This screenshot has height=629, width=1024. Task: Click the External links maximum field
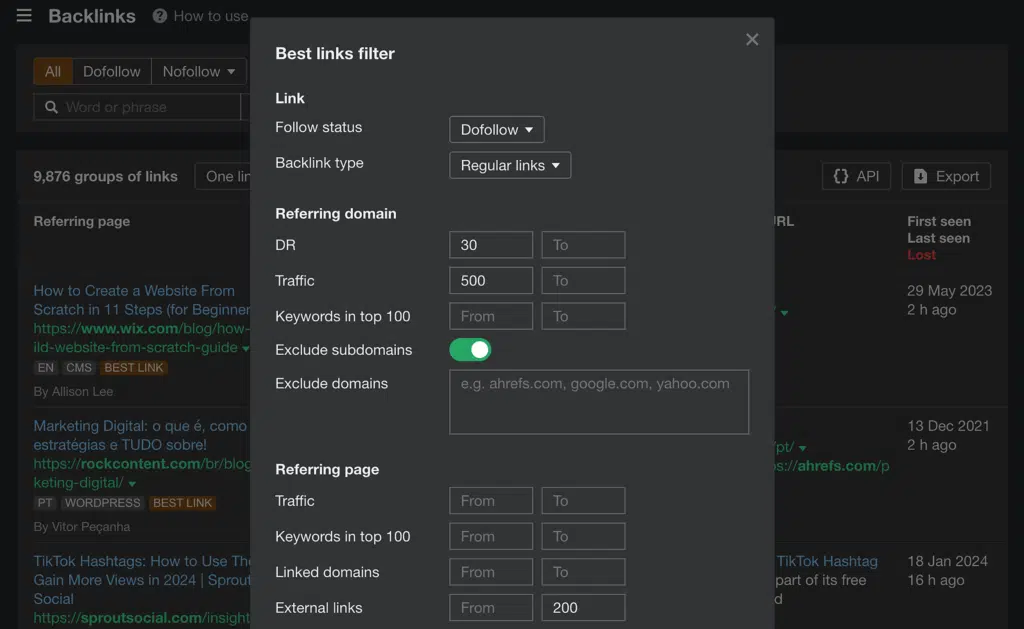coord(582,607)
